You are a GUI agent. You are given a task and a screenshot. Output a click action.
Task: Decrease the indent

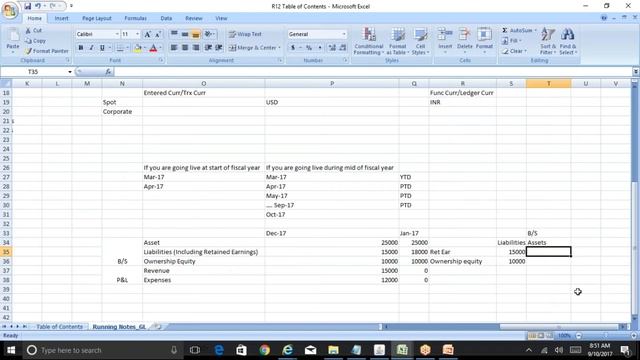click(x=208, y=48)
